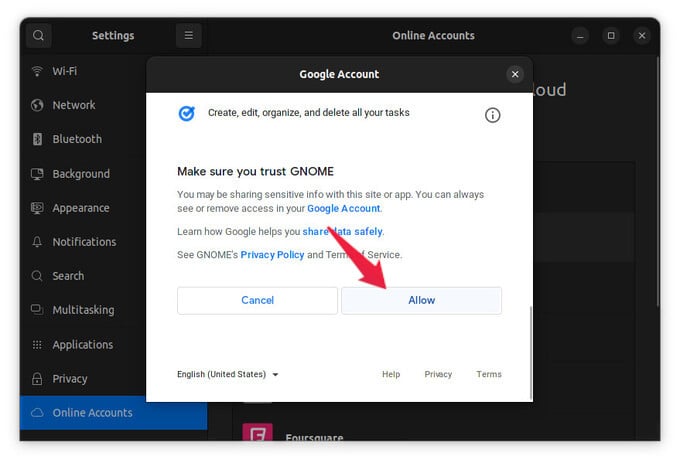Select Network in the sidebar
Image resolution: width=680 pixels, height=463 pixels.
[x=82, y=105]
